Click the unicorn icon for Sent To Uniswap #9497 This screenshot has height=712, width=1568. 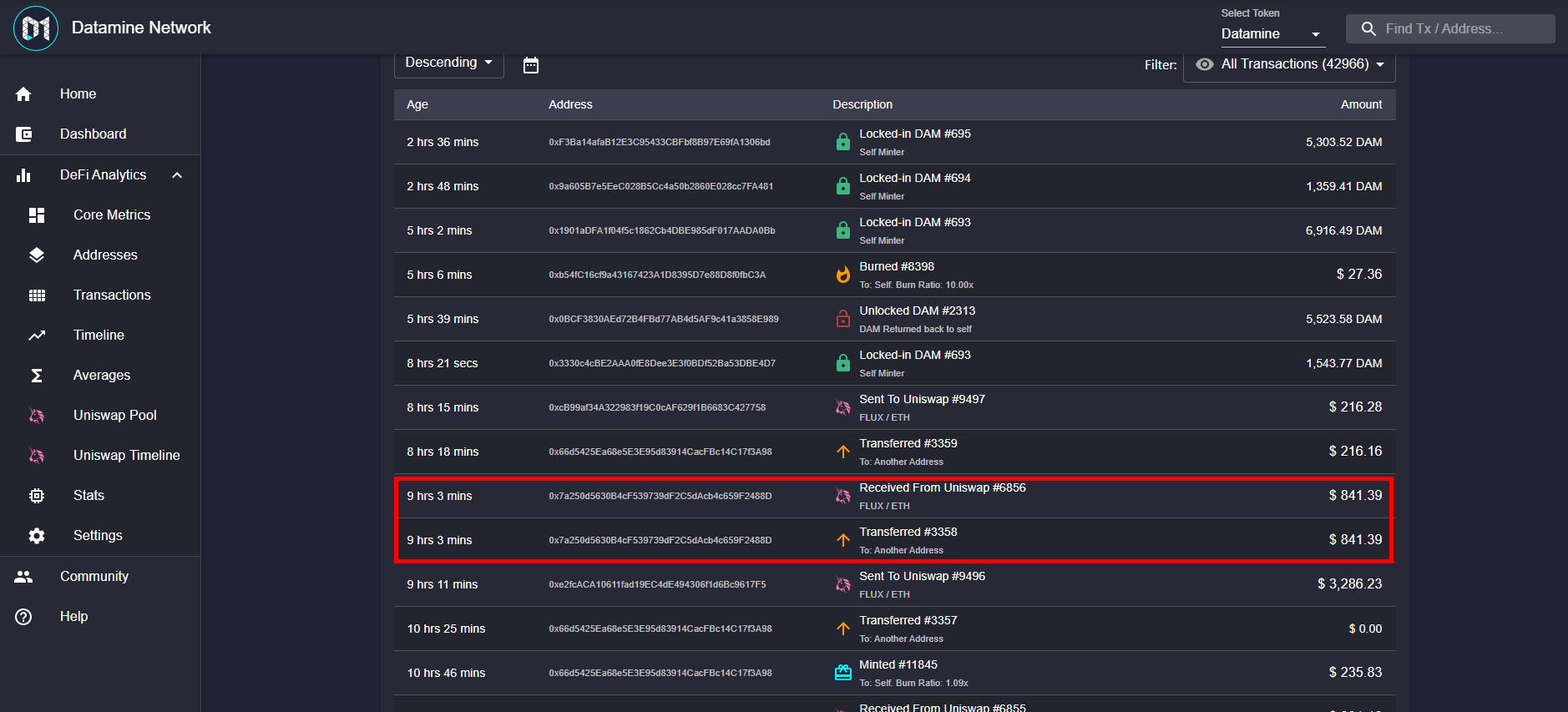tap(843, 407)
